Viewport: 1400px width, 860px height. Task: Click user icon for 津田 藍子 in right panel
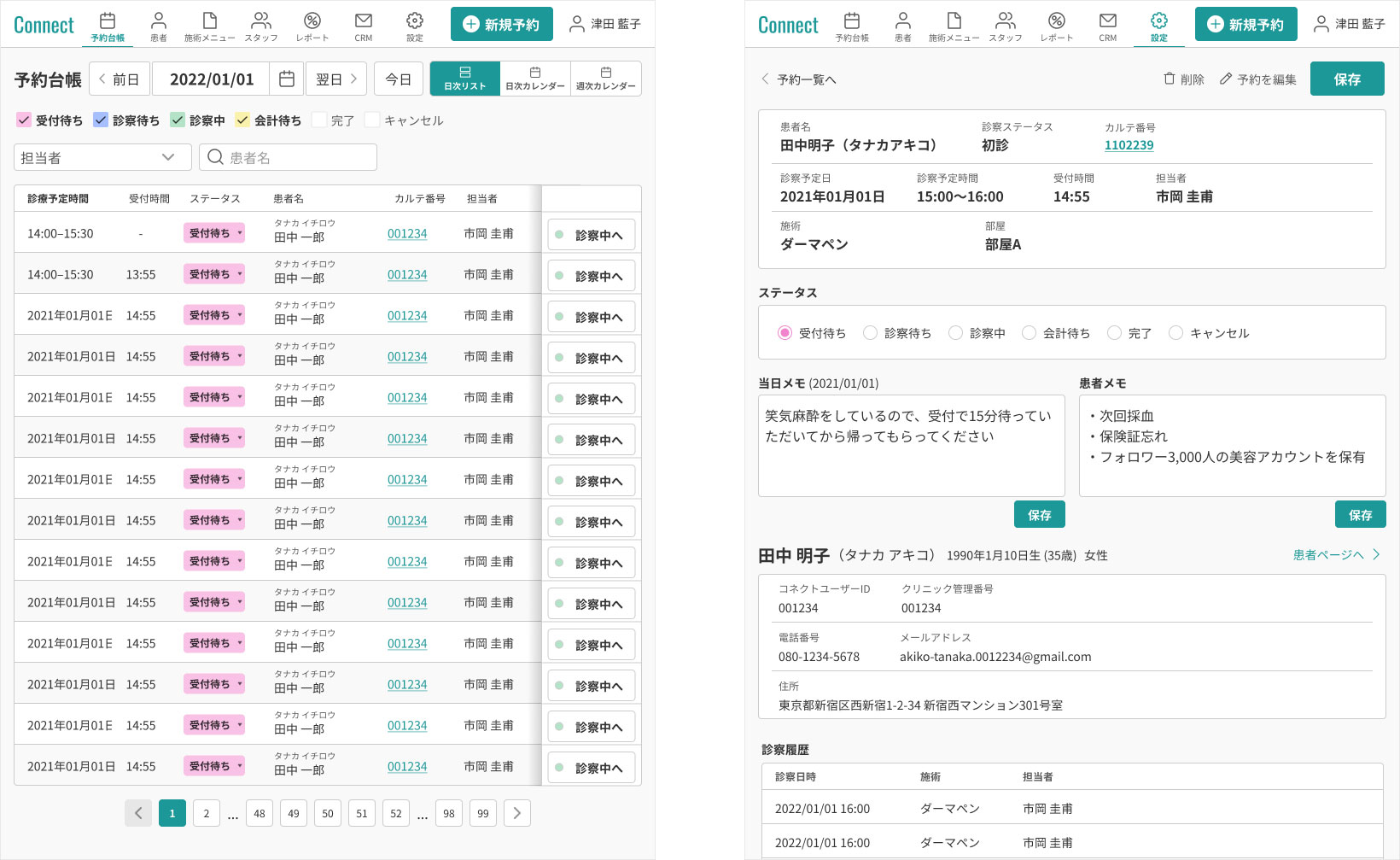(1321, 24)
